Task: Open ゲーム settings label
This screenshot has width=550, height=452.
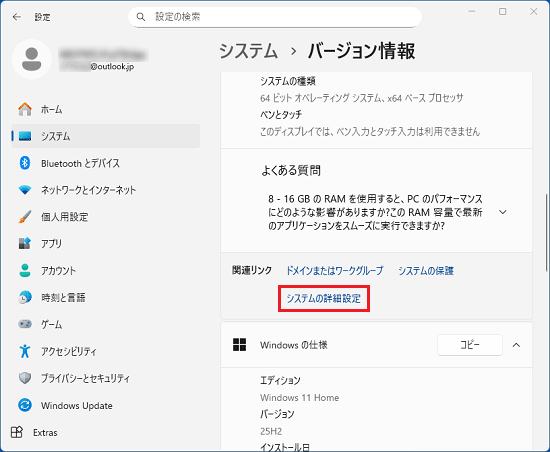Action: click(x=52, y=324)
